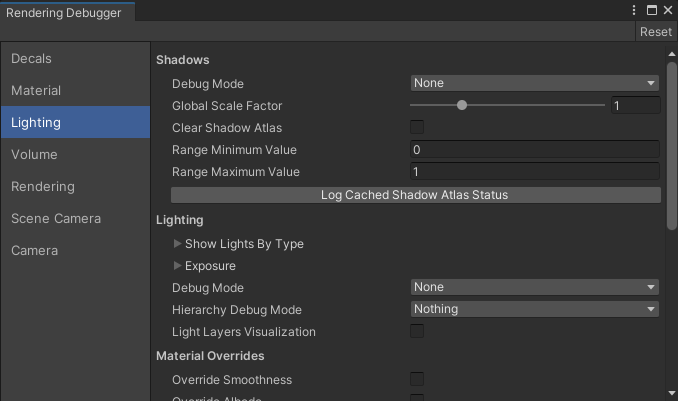Image resolution: width=678 pixels, height=401 pixels.
Task: Enable Override Smoothness checkbox
Action: [x=417, y=379]
